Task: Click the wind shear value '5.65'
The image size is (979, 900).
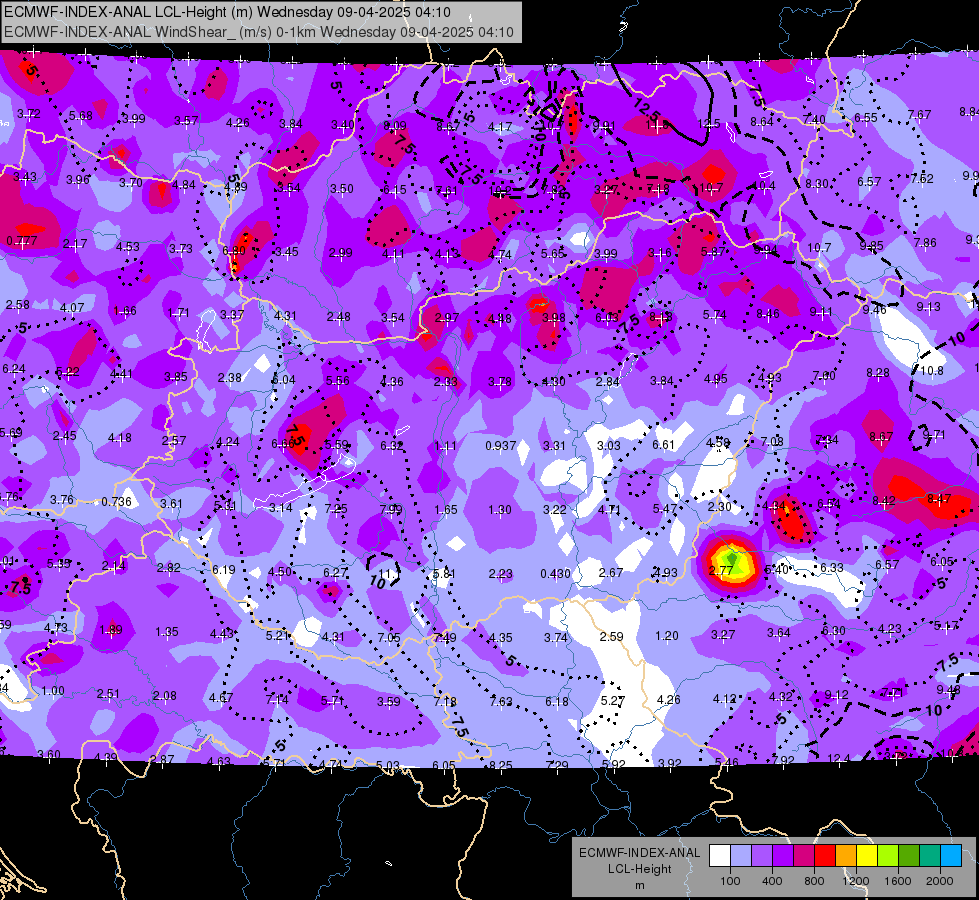Action: pyautogui.click(x=553, y=253)
